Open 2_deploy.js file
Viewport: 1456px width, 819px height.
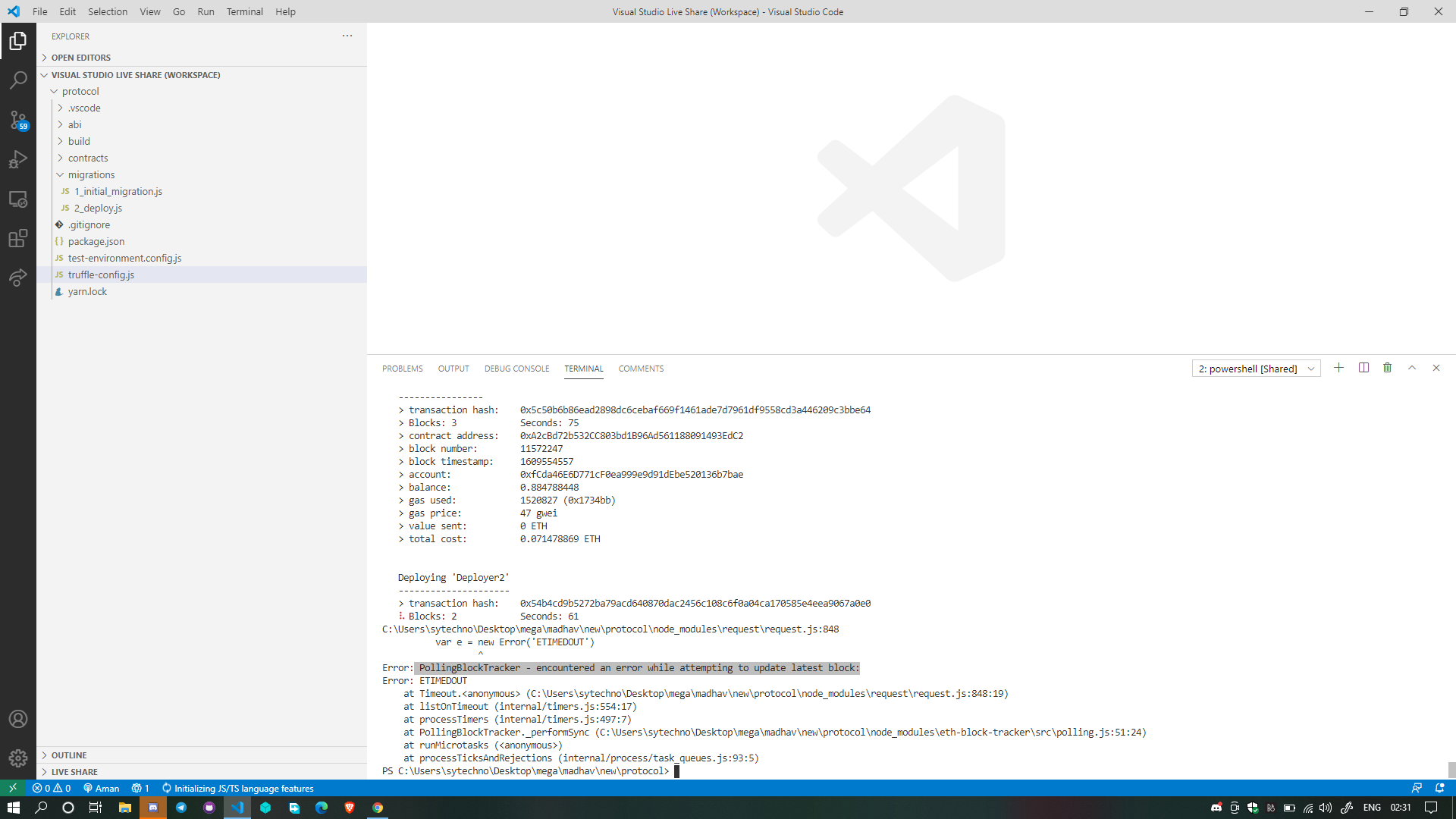[x=202, y=208]
